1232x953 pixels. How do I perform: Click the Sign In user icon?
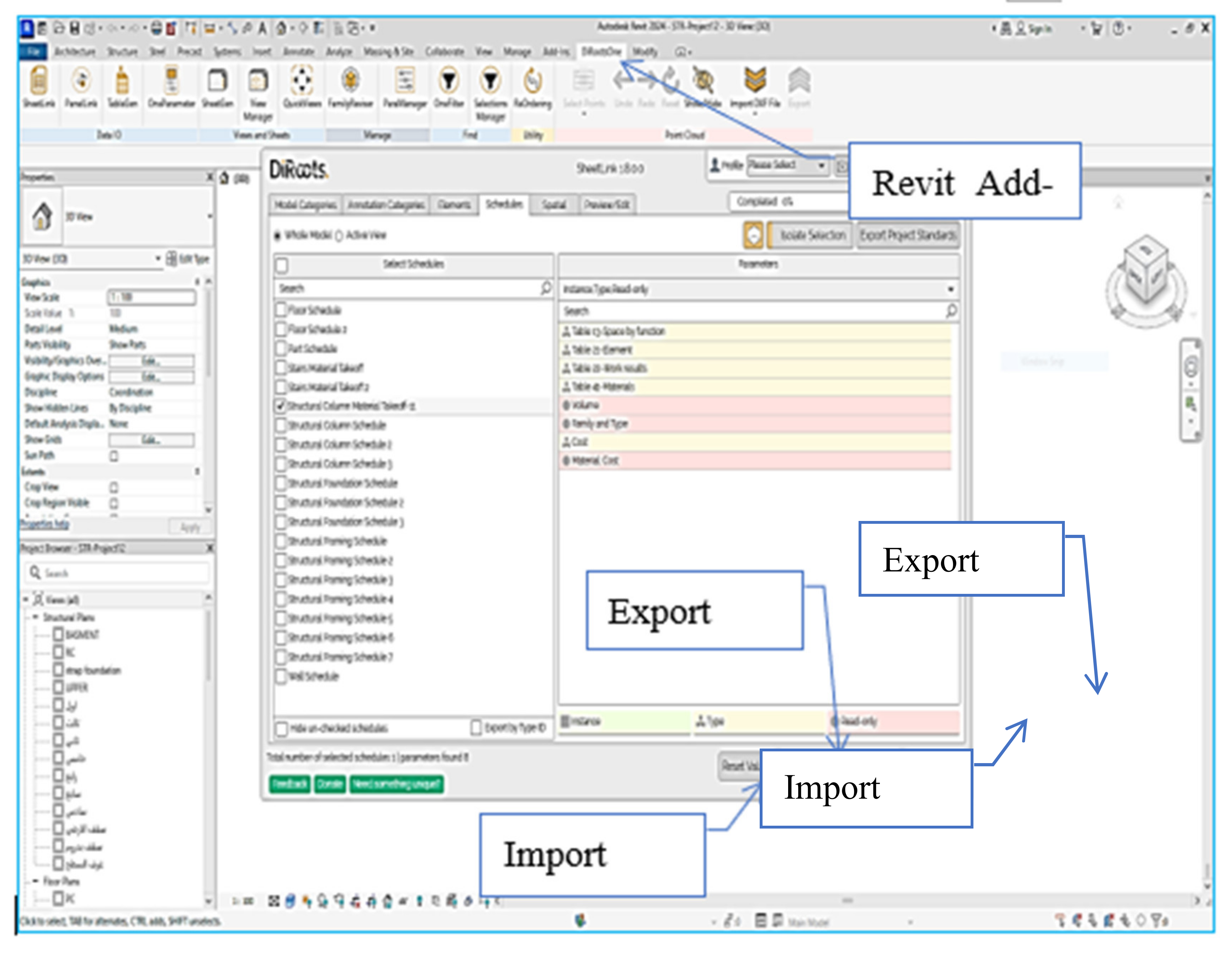pyautogui.click(x=1020, y=28)
